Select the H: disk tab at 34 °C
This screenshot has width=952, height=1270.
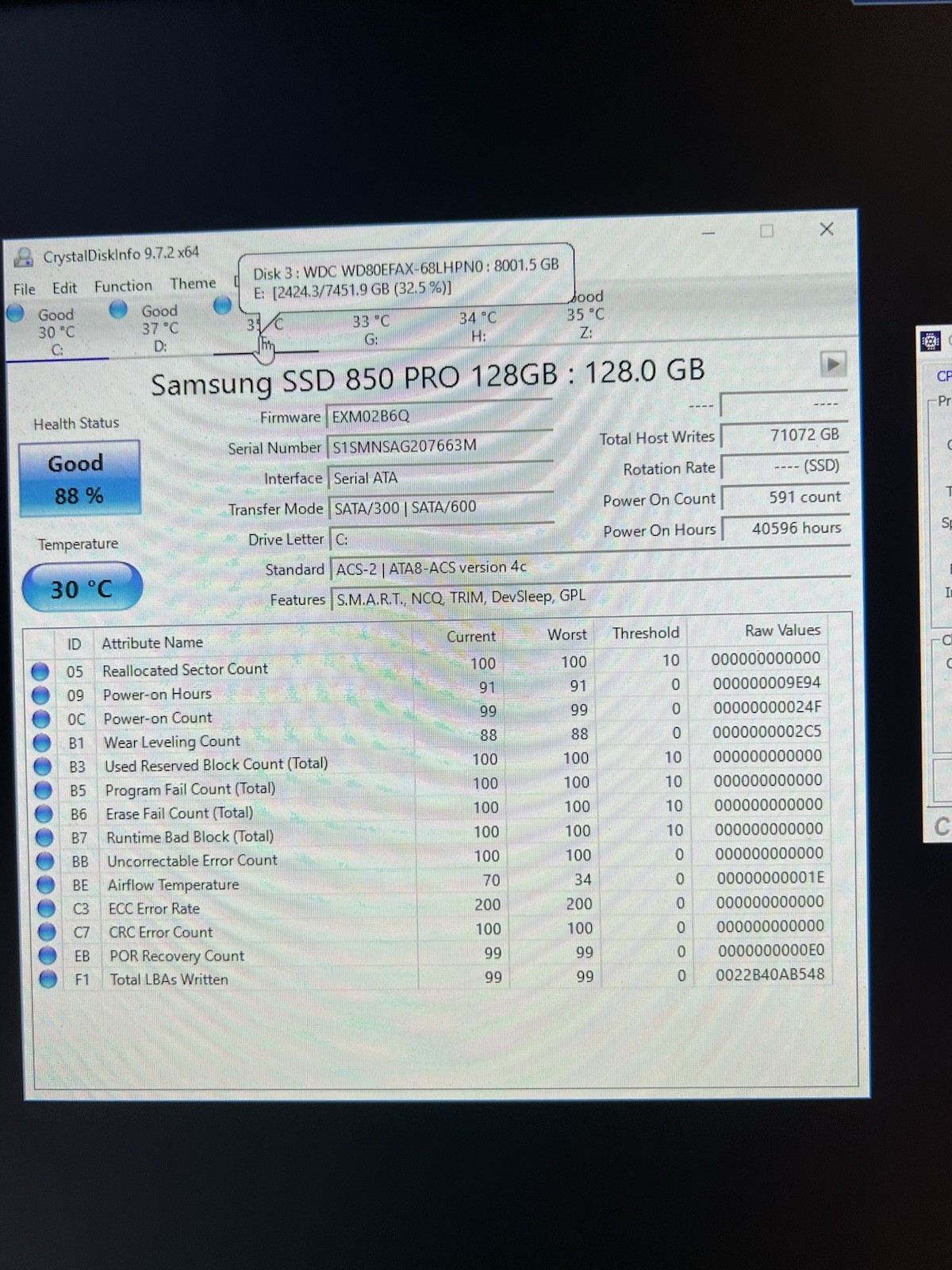click(x=478, y=326)
